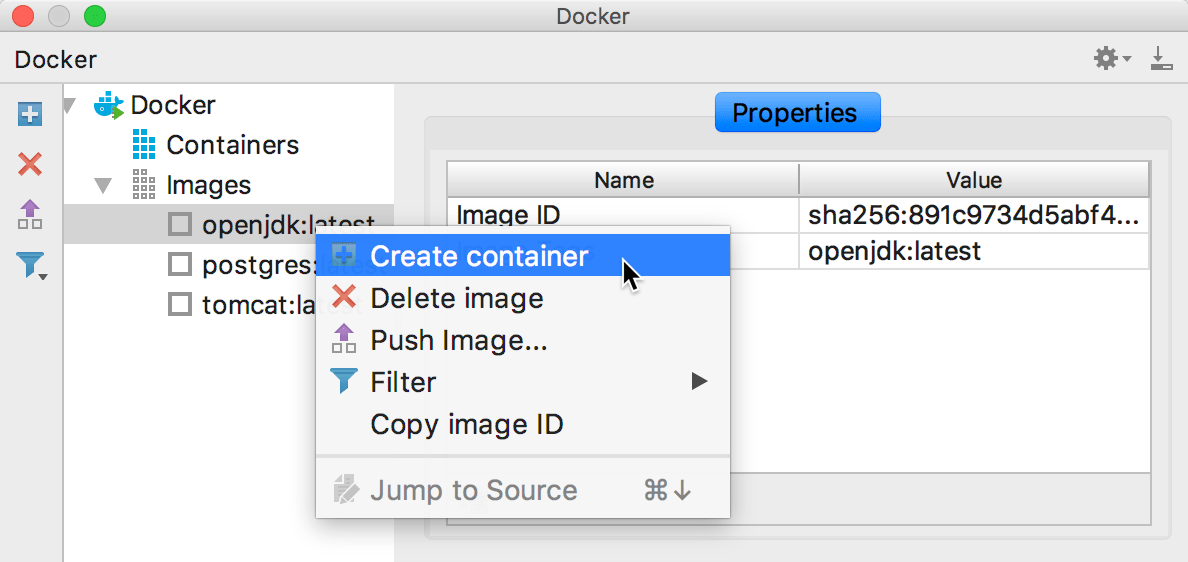Viewport: 1188px width, 562px height.
Task: Switch to the Properties tab
Action: click(x=795, y=113)
